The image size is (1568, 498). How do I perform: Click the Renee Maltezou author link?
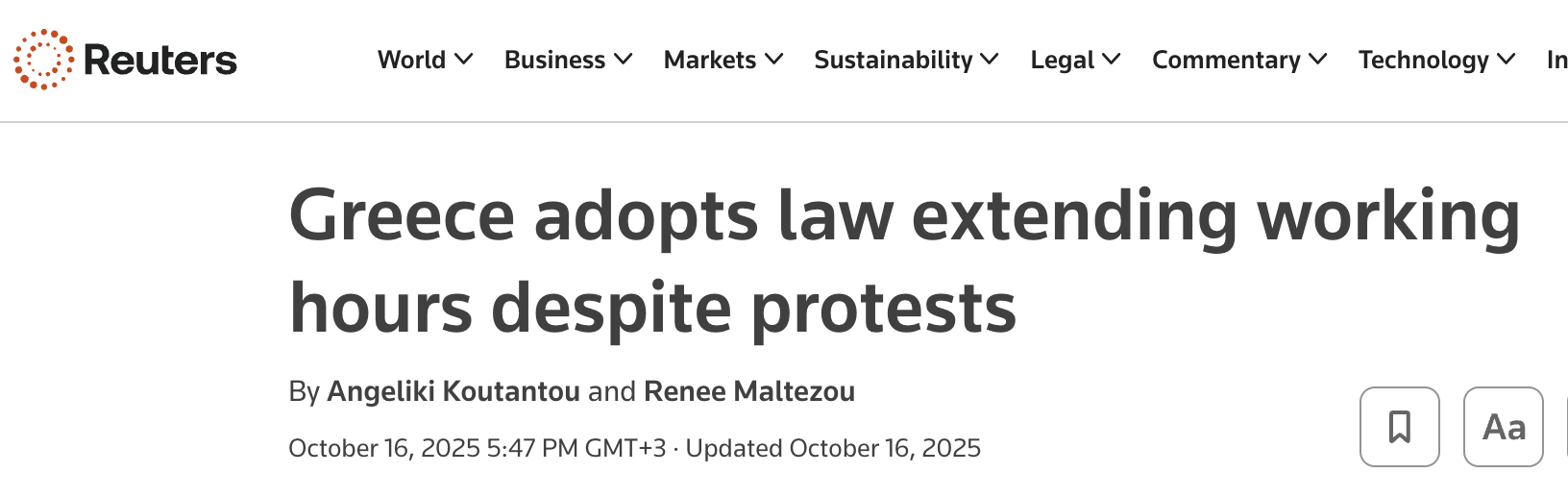click(749, 391)
